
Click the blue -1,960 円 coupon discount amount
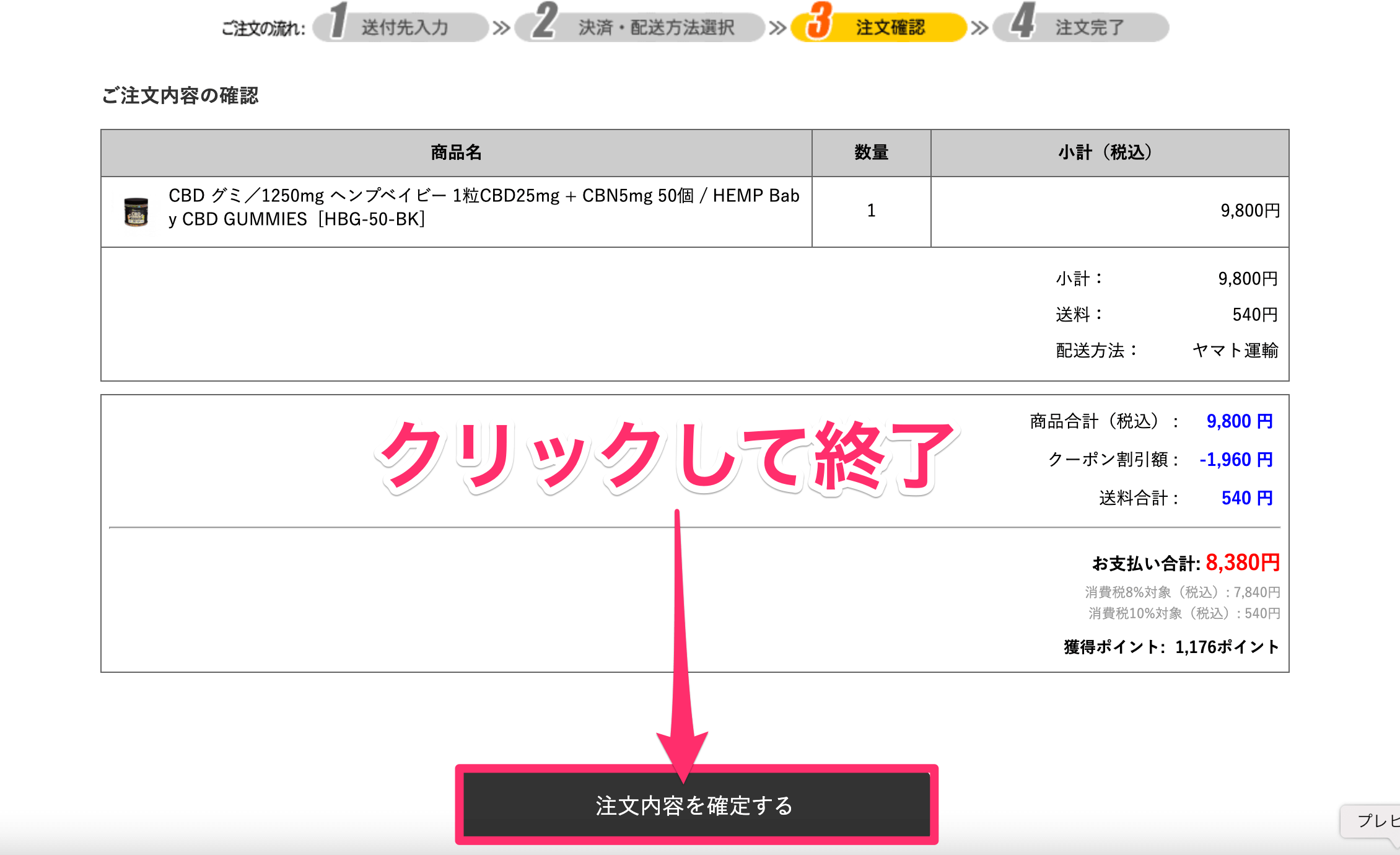coord(1236,459)
